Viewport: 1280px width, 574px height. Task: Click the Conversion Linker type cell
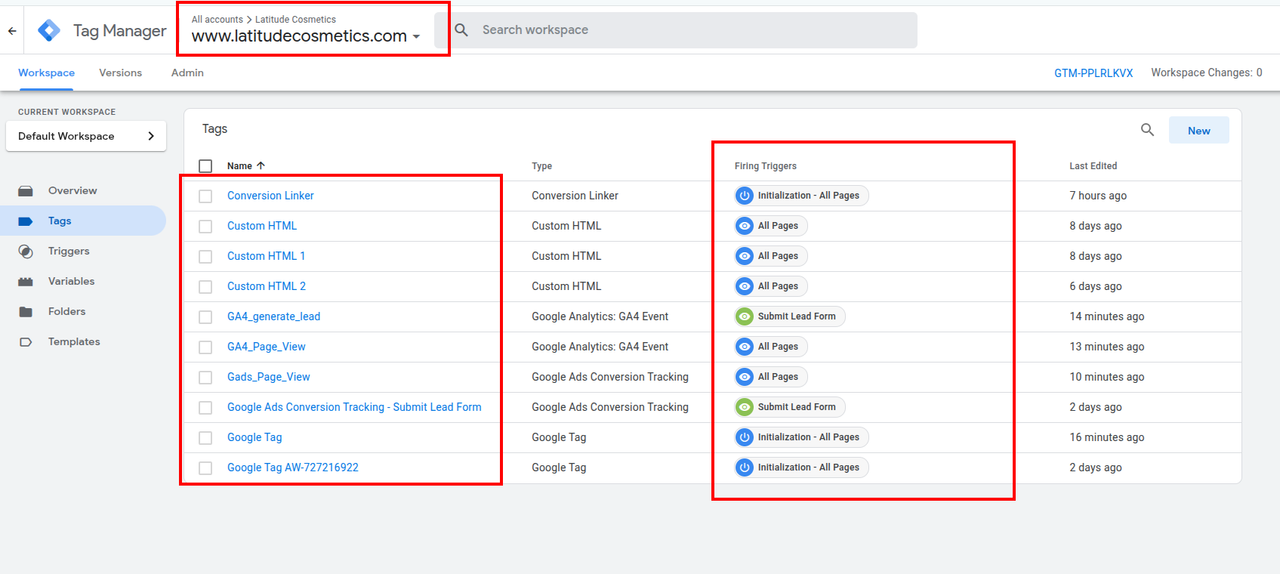tap(575, 196)
